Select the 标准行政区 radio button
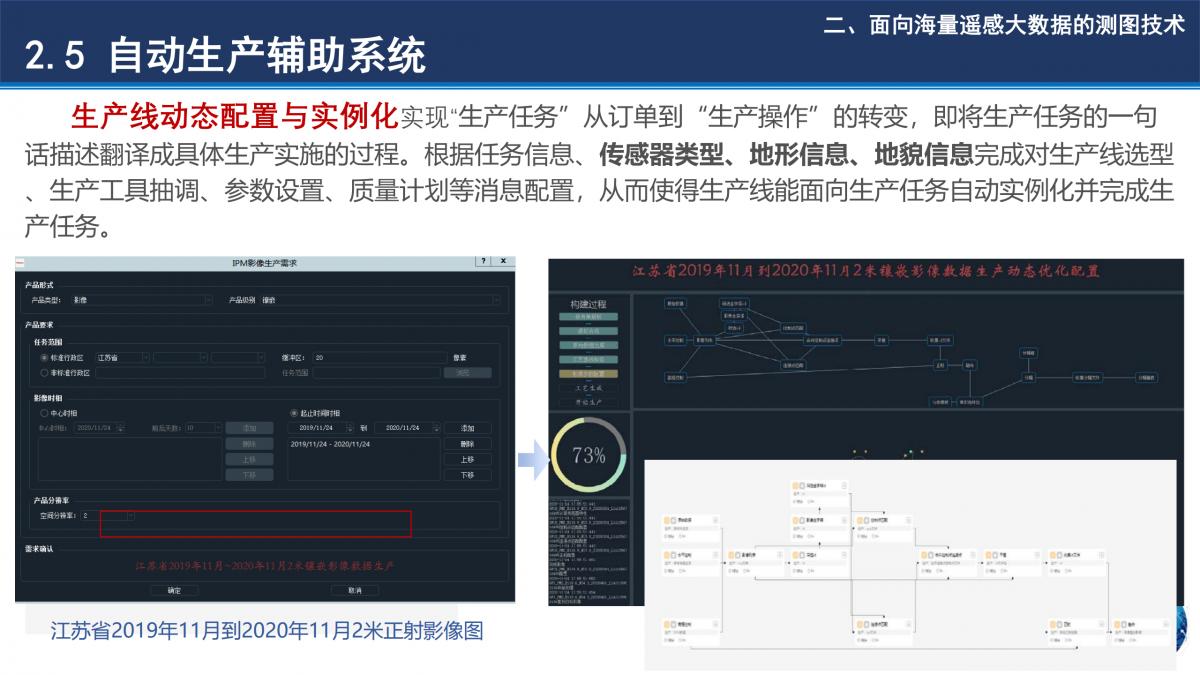The width and height of the screenshot is (1200, 675). click(44, 358)
